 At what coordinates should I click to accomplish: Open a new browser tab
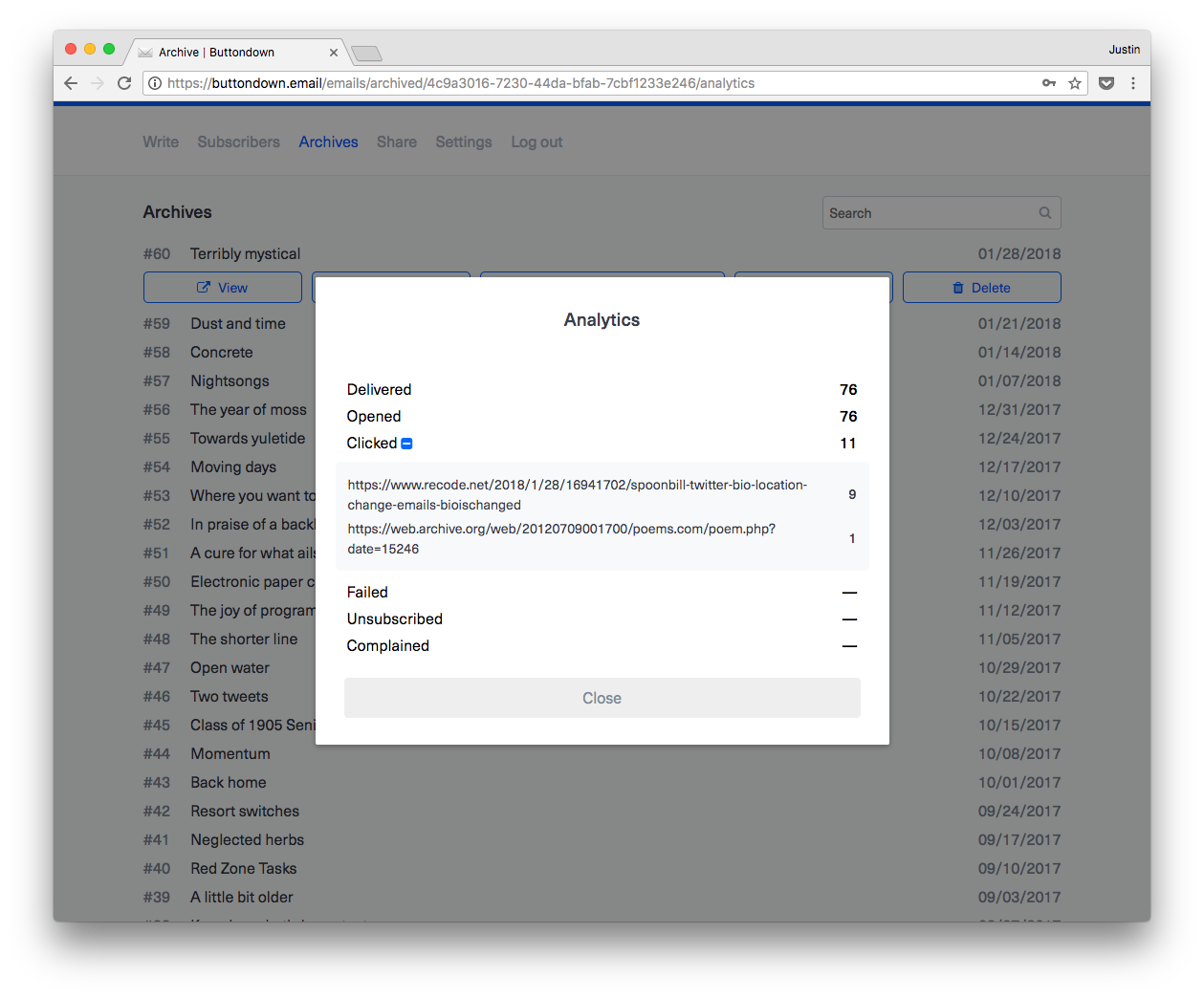(366, 54)
